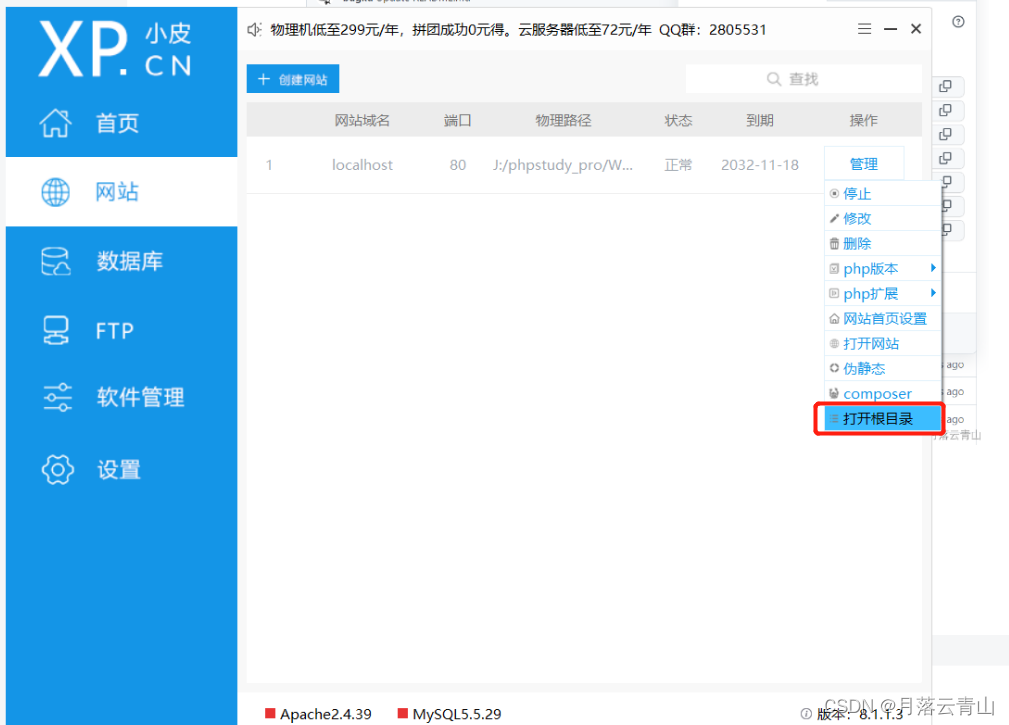1009x725 pixels.
Task: Click the globe icon beside 打开网站
Action: pos(835,343)
